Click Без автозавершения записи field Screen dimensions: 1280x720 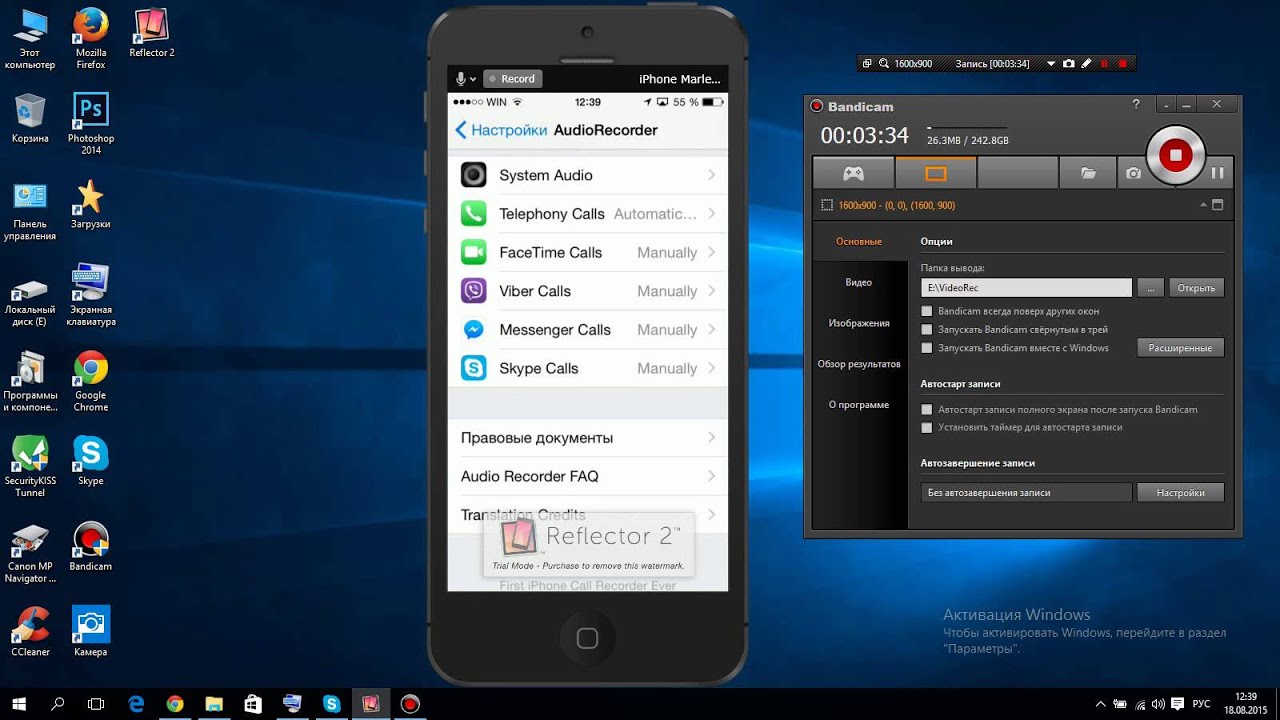point(1026,492)
